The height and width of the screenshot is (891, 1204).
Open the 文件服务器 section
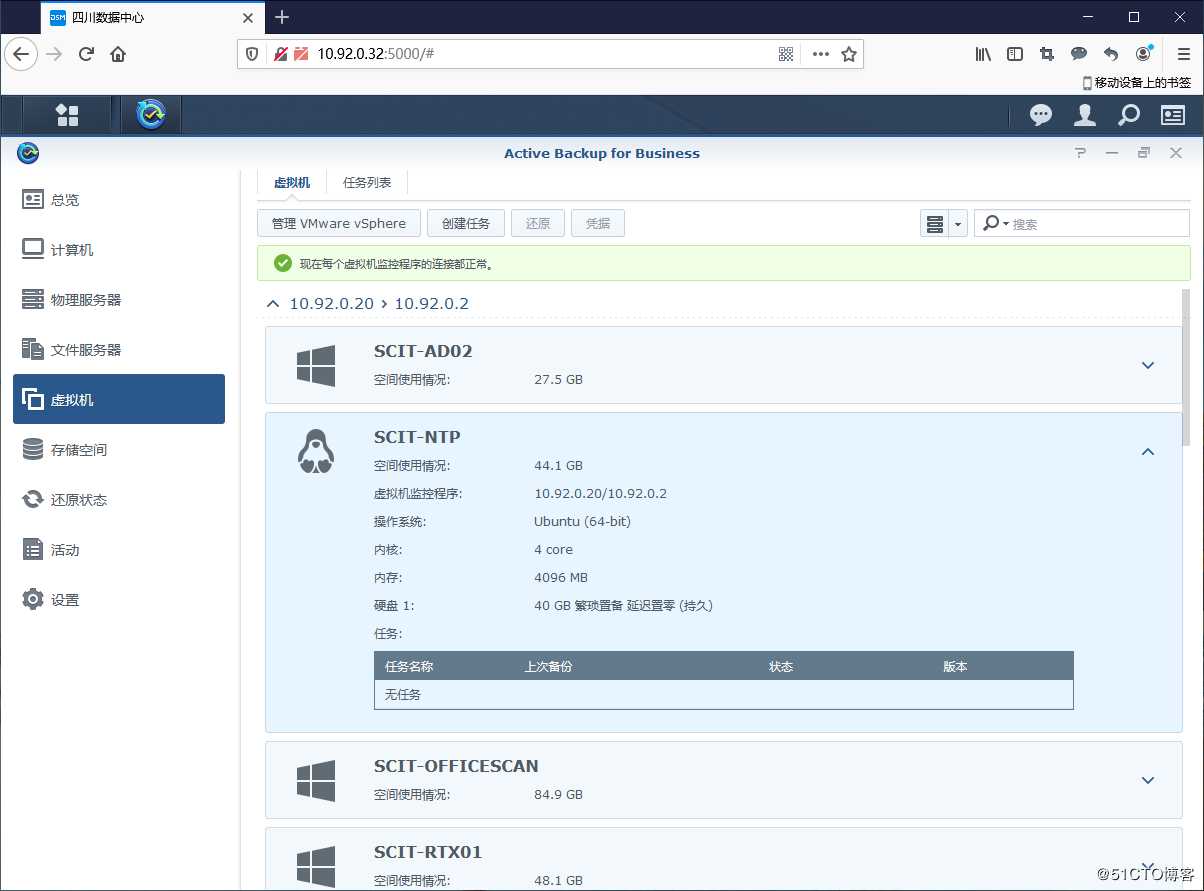(119, 349)
